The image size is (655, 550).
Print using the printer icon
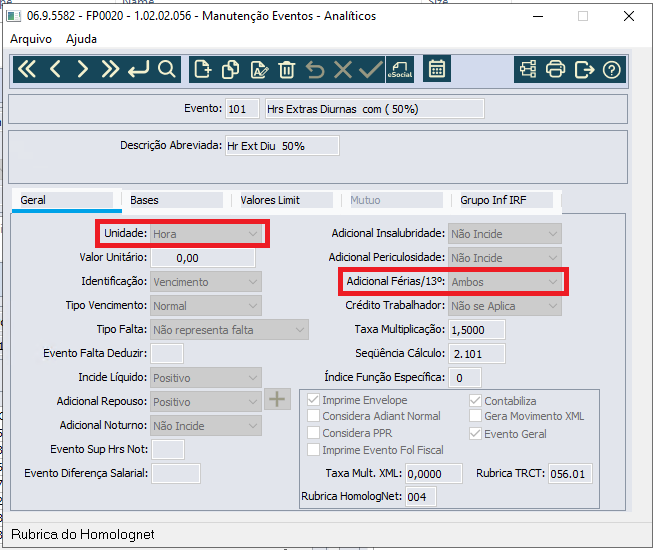[x=556, y=69]
